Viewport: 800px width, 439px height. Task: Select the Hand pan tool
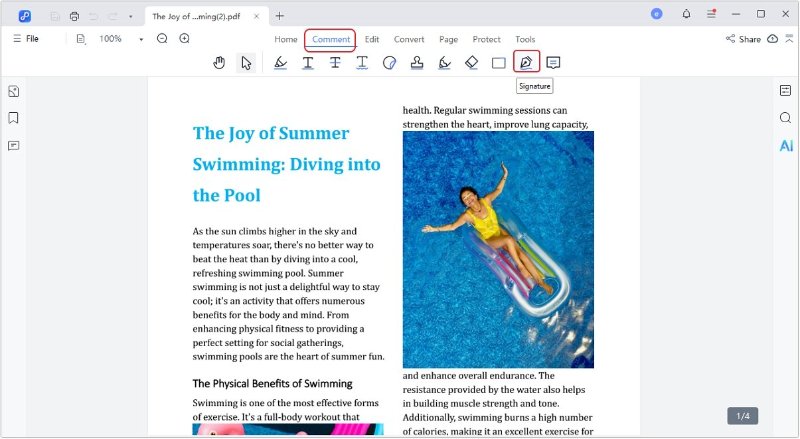point(220,63)
